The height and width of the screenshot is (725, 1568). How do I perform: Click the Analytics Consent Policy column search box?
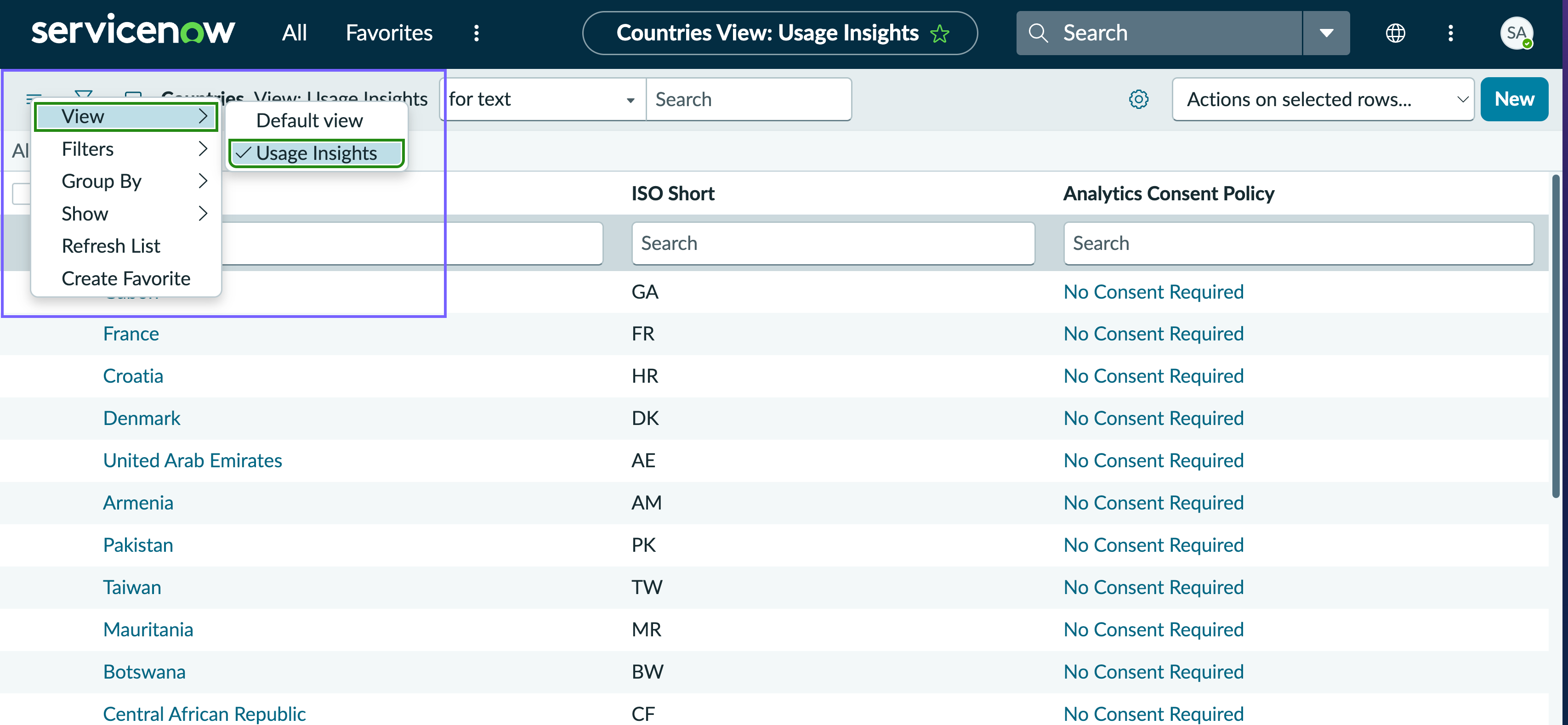(1298, 244)
